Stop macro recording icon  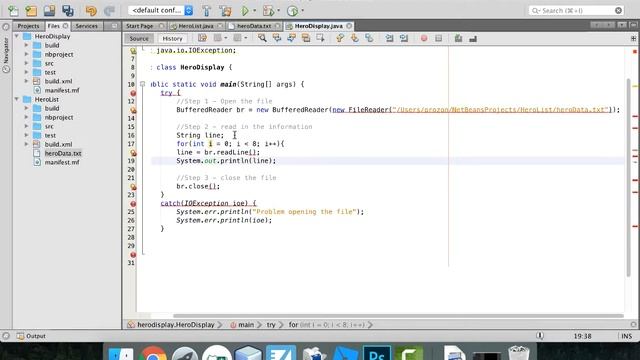438,38
